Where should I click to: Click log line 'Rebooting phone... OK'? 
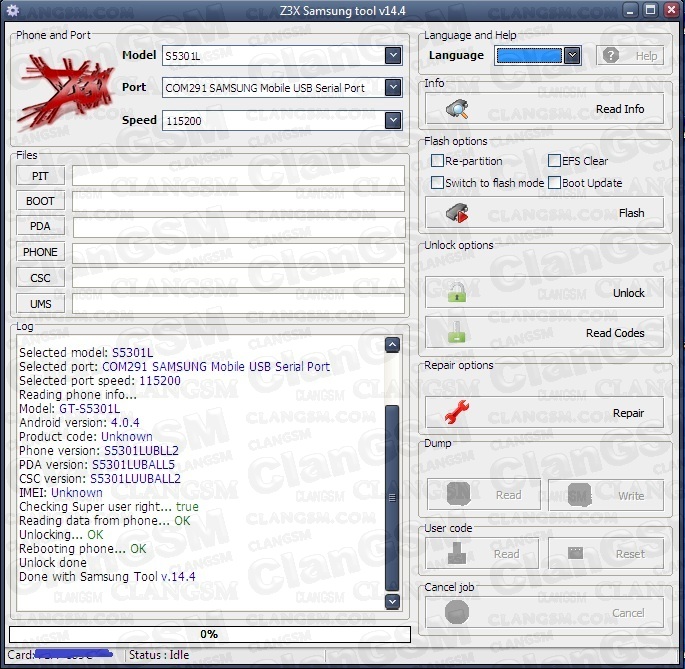click(83, 548)
